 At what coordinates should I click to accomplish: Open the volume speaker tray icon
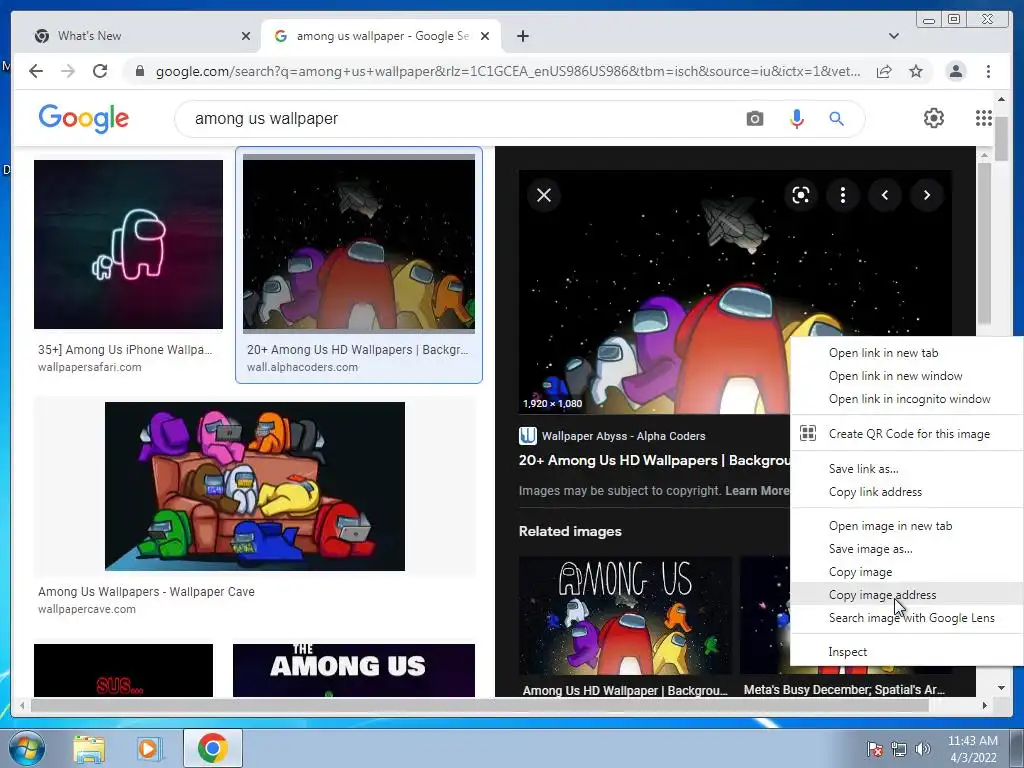coord(923,749)
